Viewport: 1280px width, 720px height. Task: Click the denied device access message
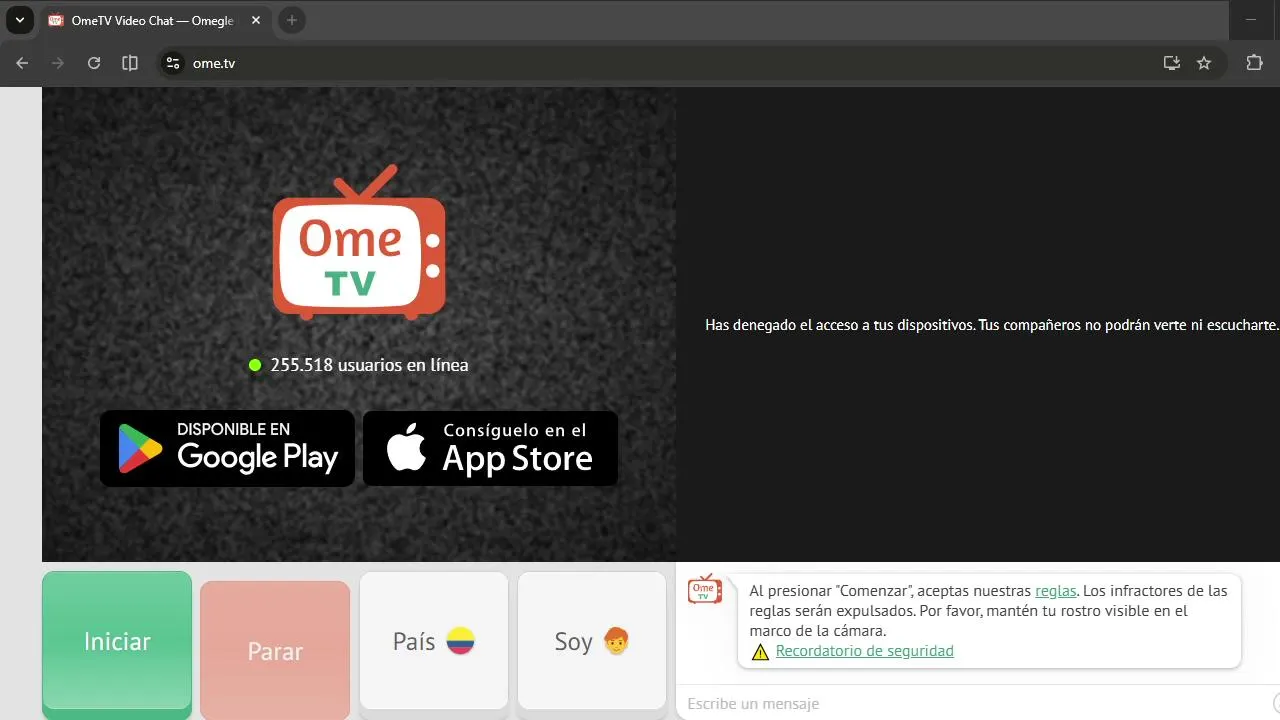[x=992, y=325]
